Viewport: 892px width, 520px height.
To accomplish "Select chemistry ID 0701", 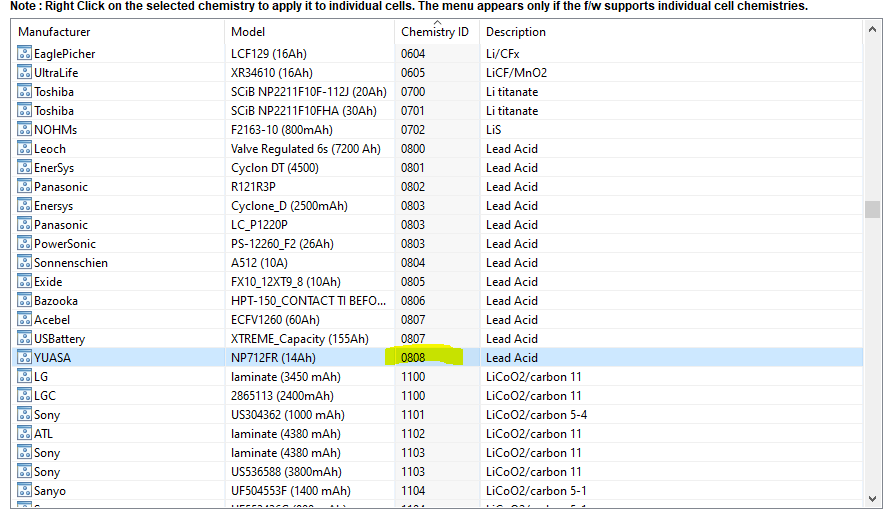I will point(413,111).
